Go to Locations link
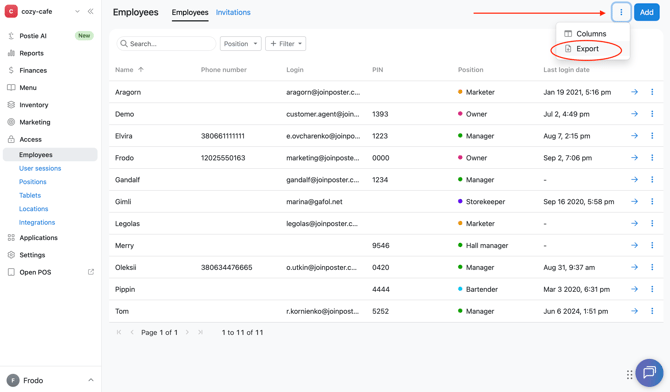 click(x=33, y=209)
